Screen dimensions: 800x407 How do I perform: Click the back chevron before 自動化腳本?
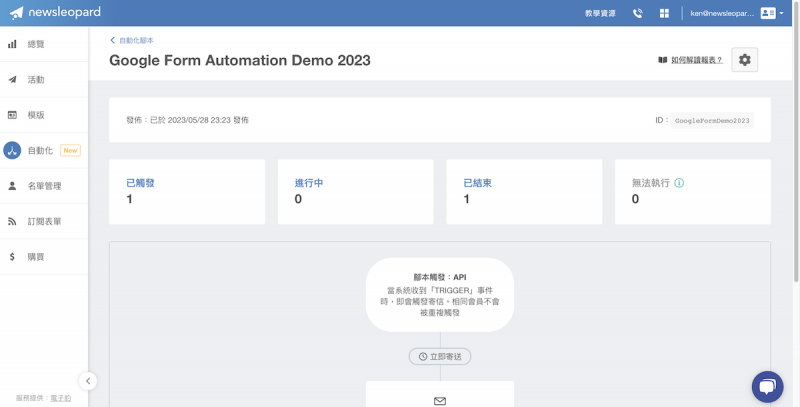click(113, 40)
